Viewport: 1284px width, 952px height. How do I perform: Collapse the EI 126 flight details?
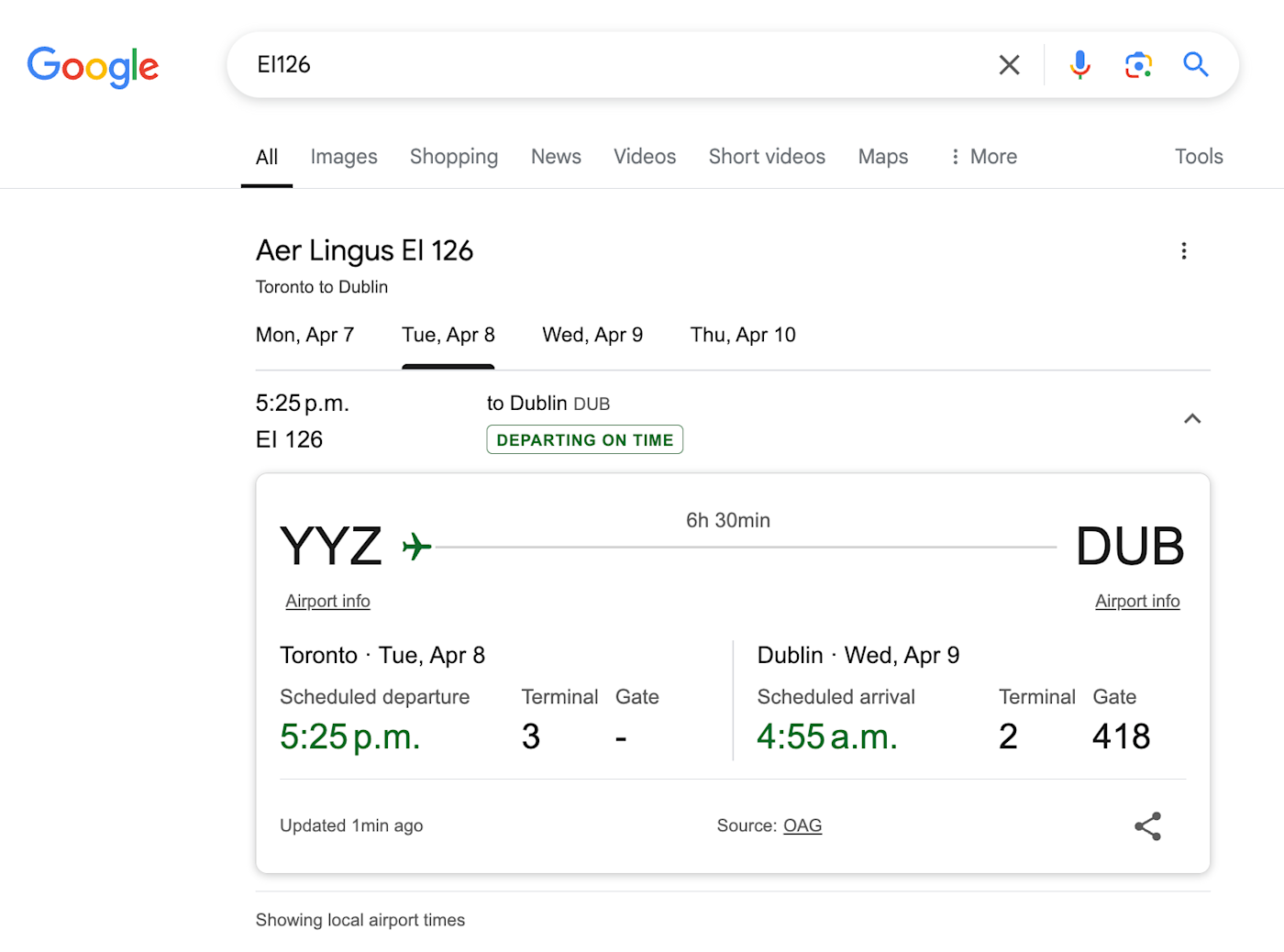point(1191,419)
